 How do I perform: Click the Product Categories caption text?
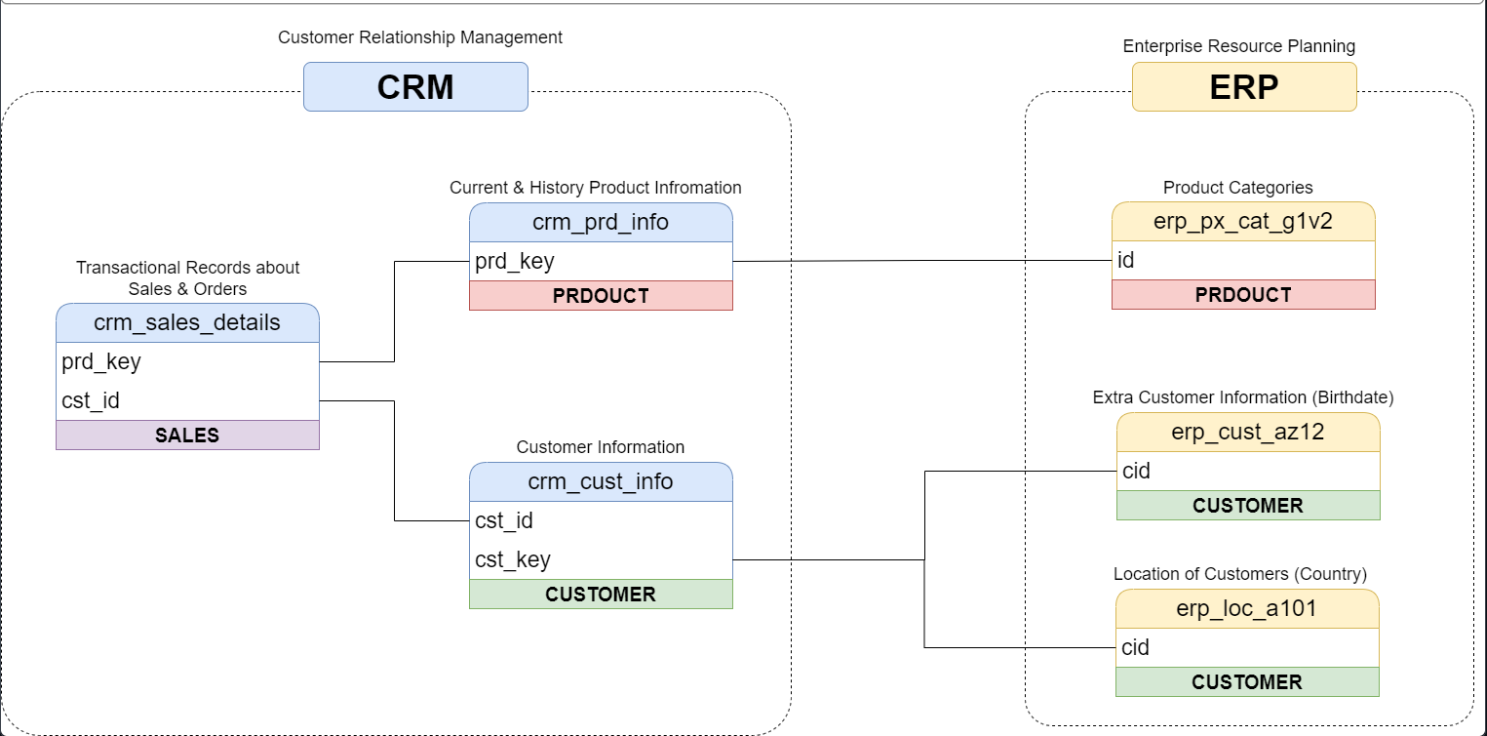(x=1238, y=187)
